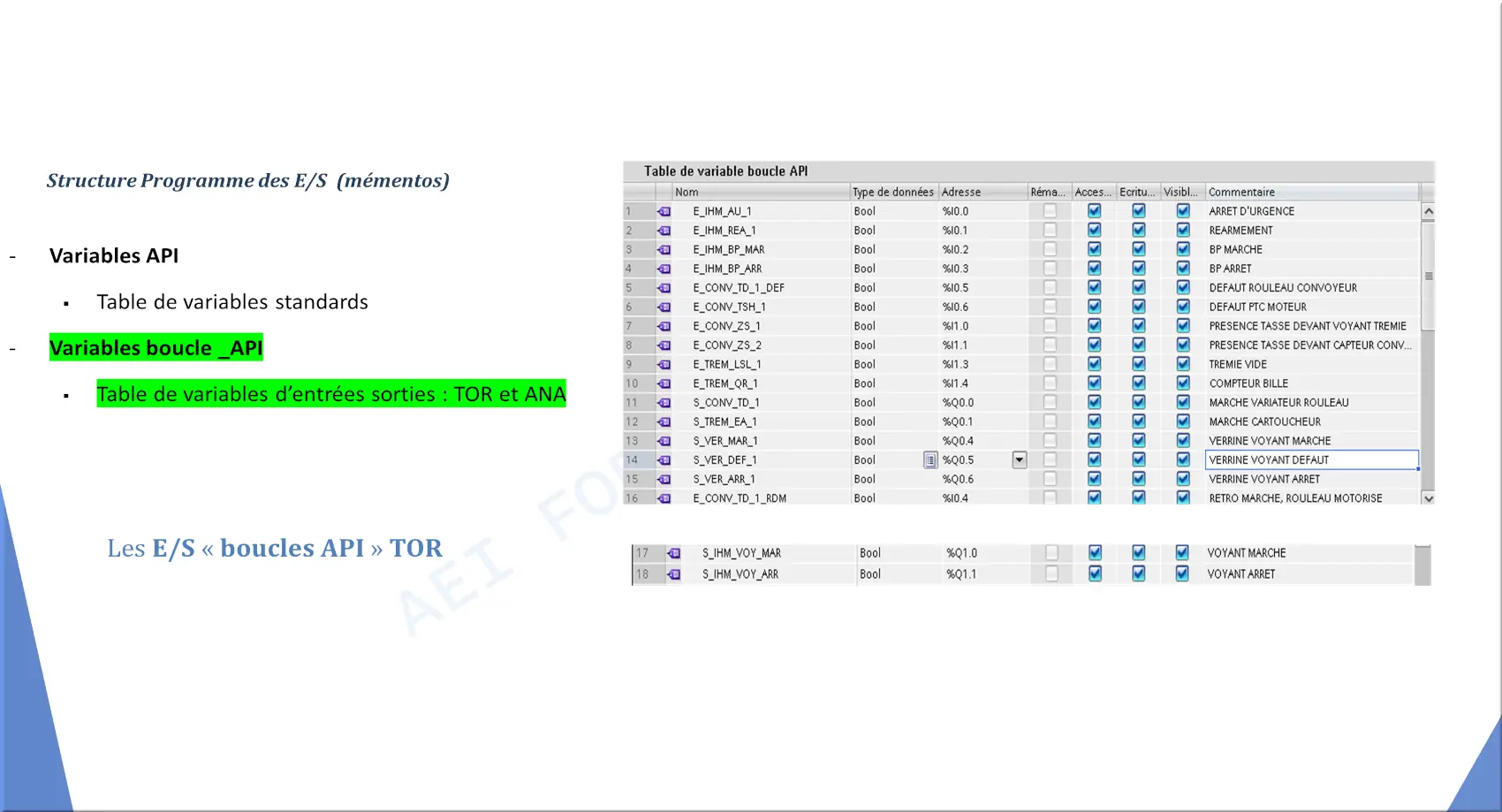Viewport: 1502px width, 812px height.
Task: Click the tag icon for E_CONV_TSH_1 row
Action: coord(664,307)
